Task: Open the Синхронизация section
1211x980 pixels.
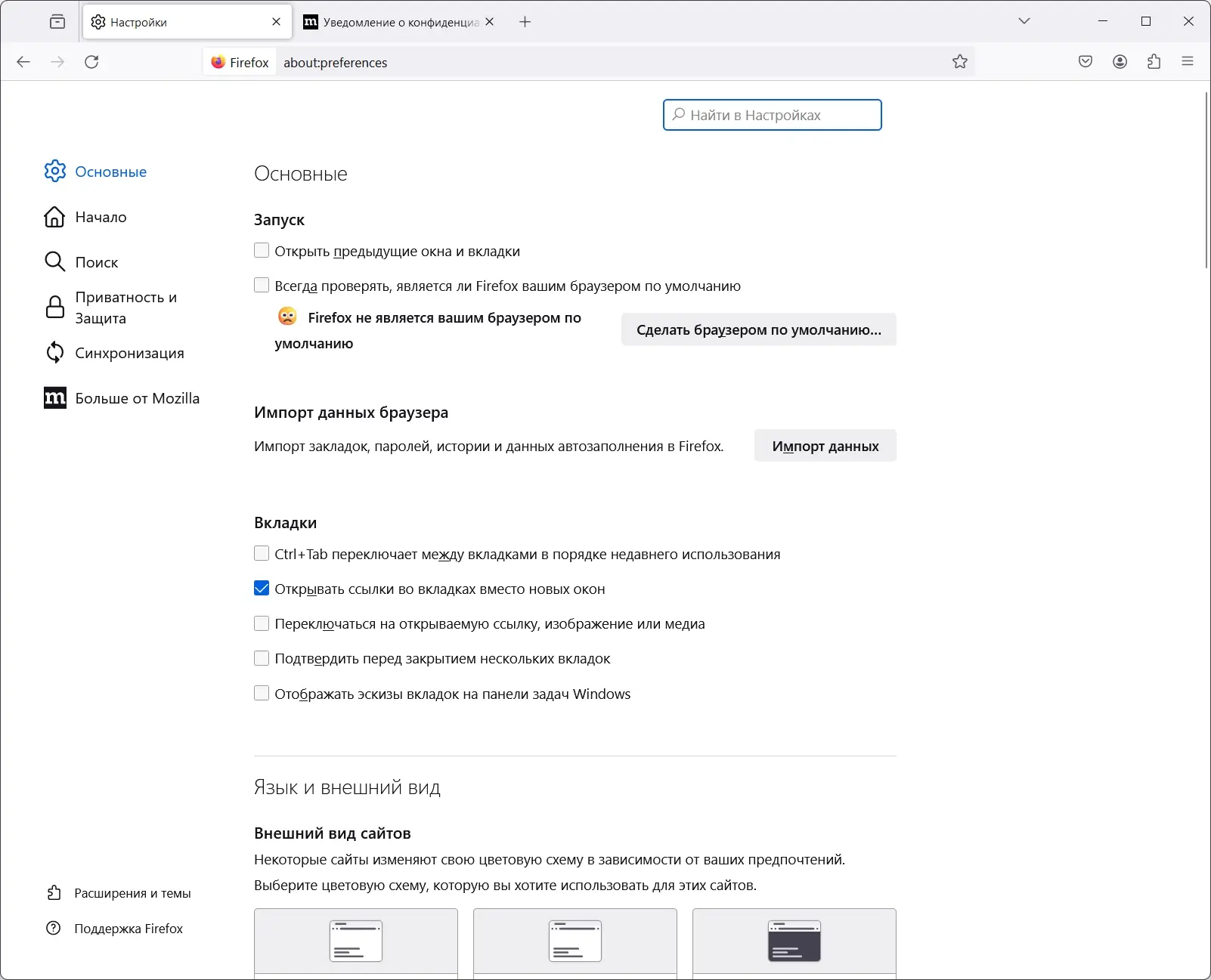Action: click(129, 352)
